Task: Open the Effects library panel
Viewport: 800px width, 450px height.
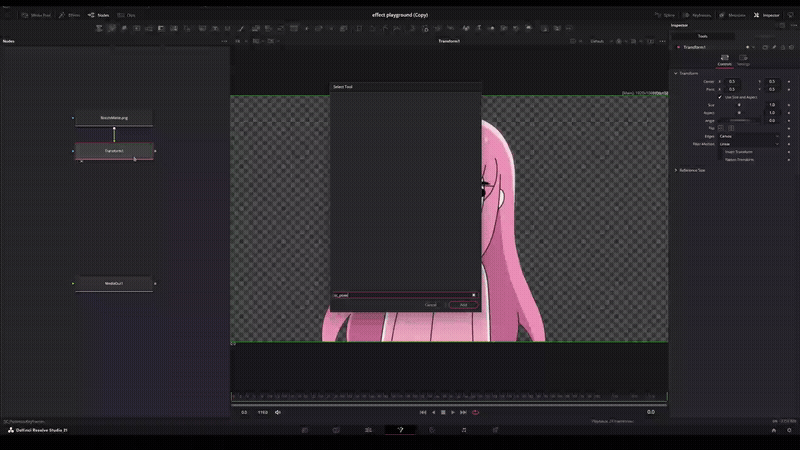Action: (69, 15)
